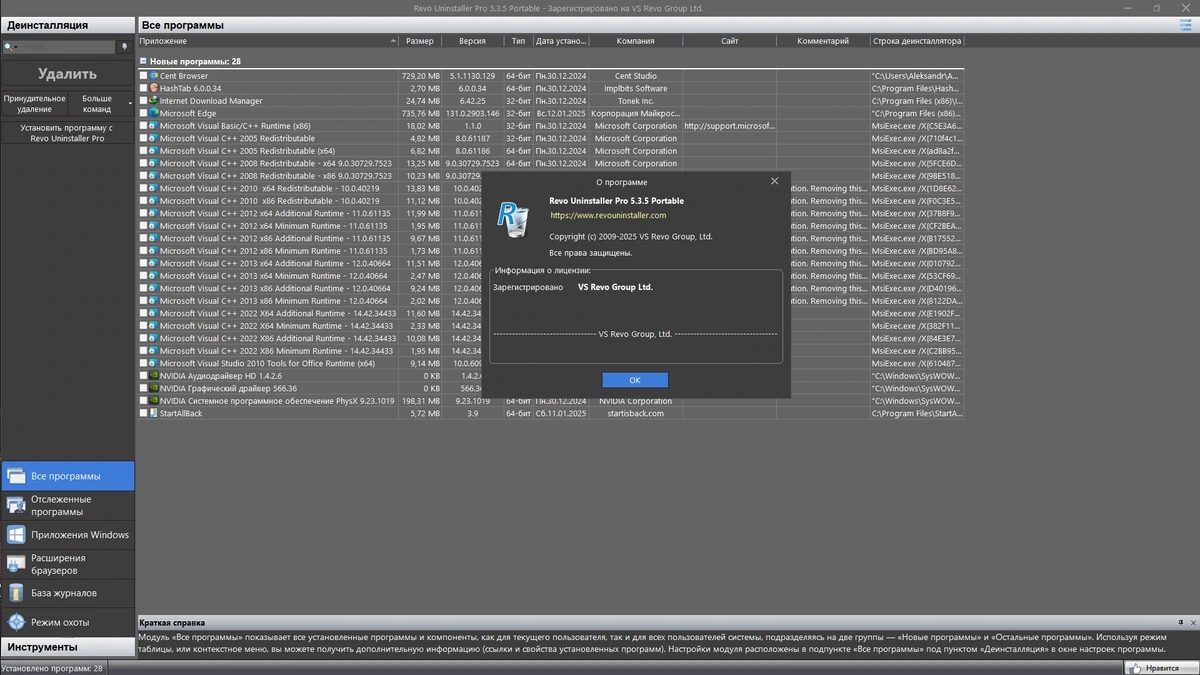This screenshot has width=1200, height=675.
Task: Select checkbox for Visual C++ 2005 Redistributable (x64)
Action: pos(143,151)
